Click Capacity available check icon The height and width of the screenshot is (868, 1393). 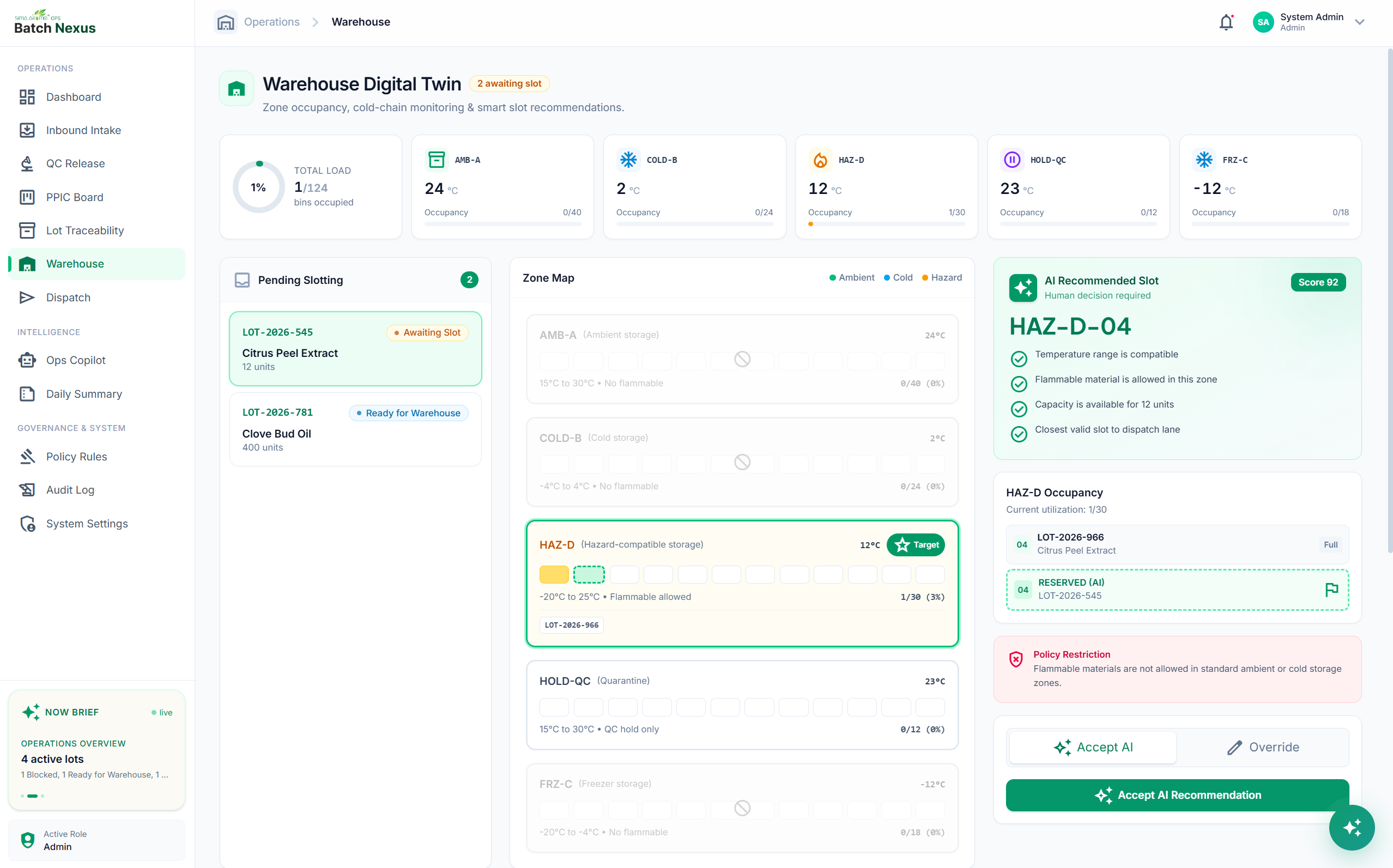pos(1019,409)
